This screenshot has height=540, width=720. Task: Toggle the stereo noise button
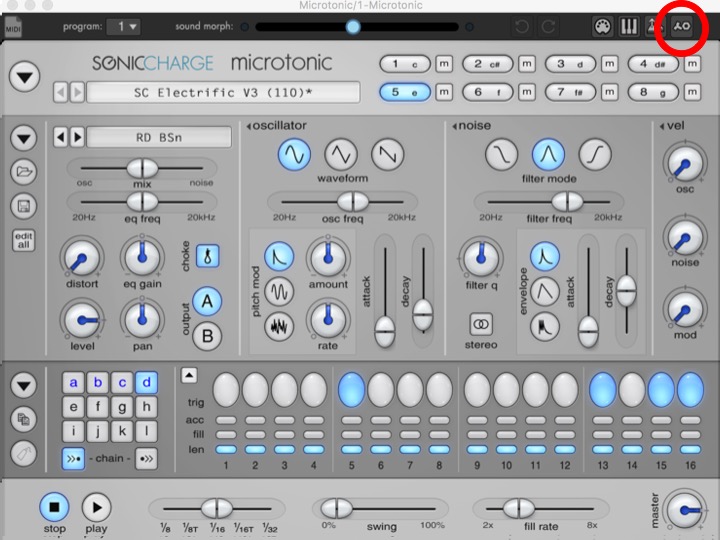coord(481,325)
